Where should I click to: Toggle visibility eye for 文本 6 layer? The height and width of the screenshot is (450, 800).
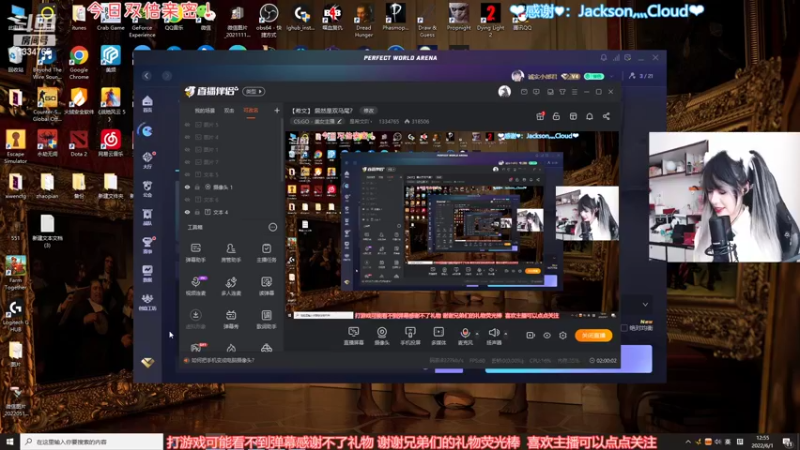tap(187, 199)
